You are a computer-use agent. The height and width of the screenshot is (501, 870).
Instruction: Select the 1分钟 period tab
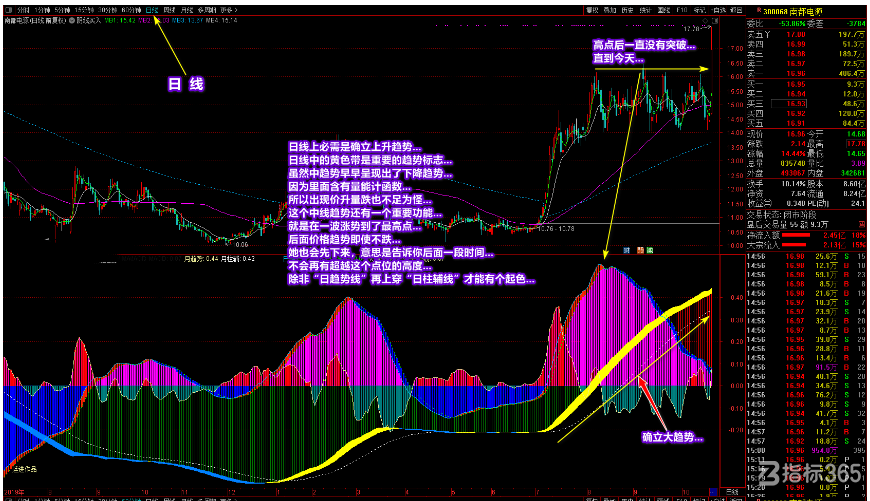click(42, 10)
